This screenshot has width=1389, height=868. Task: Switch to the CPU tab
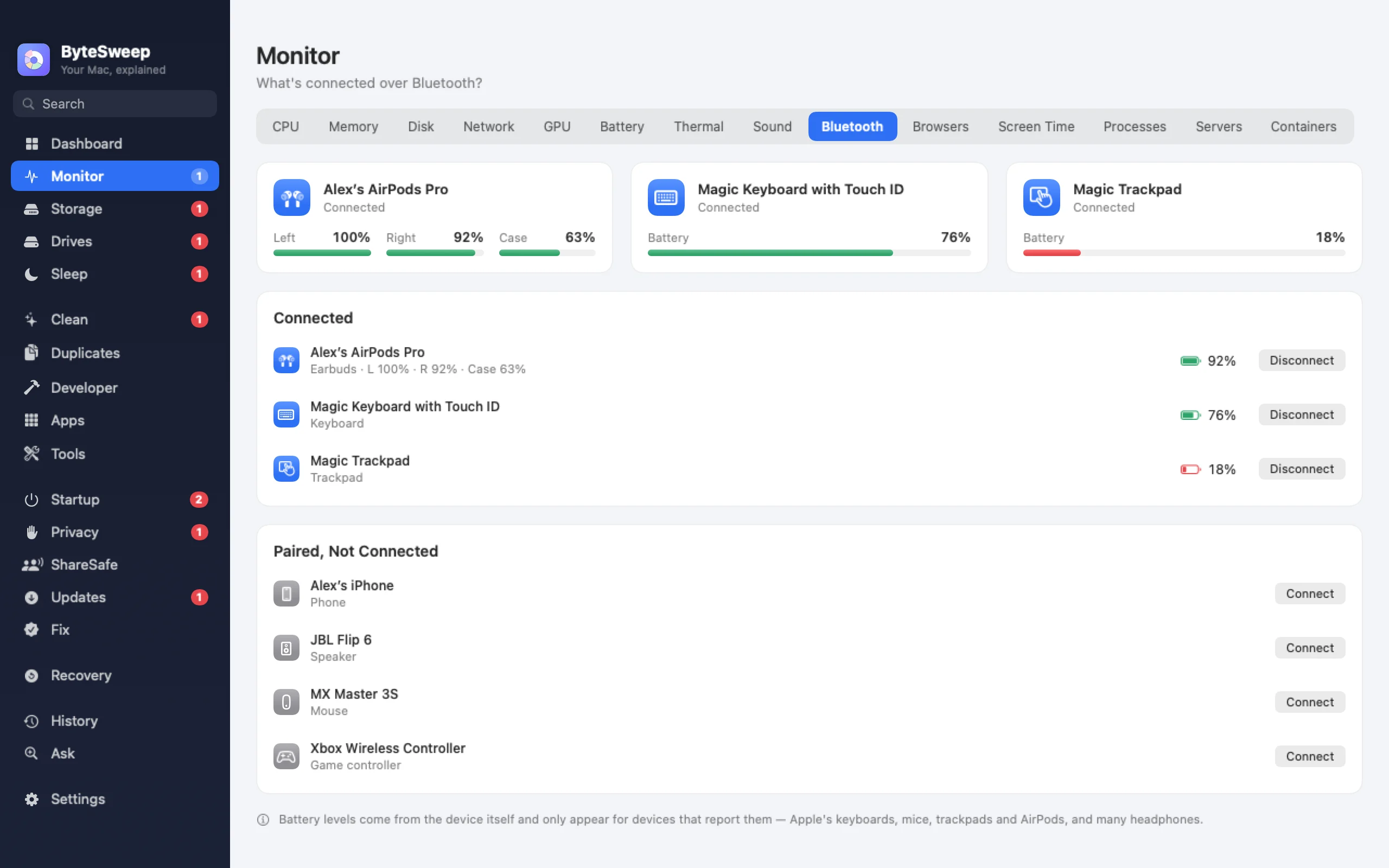coord(285,126)
